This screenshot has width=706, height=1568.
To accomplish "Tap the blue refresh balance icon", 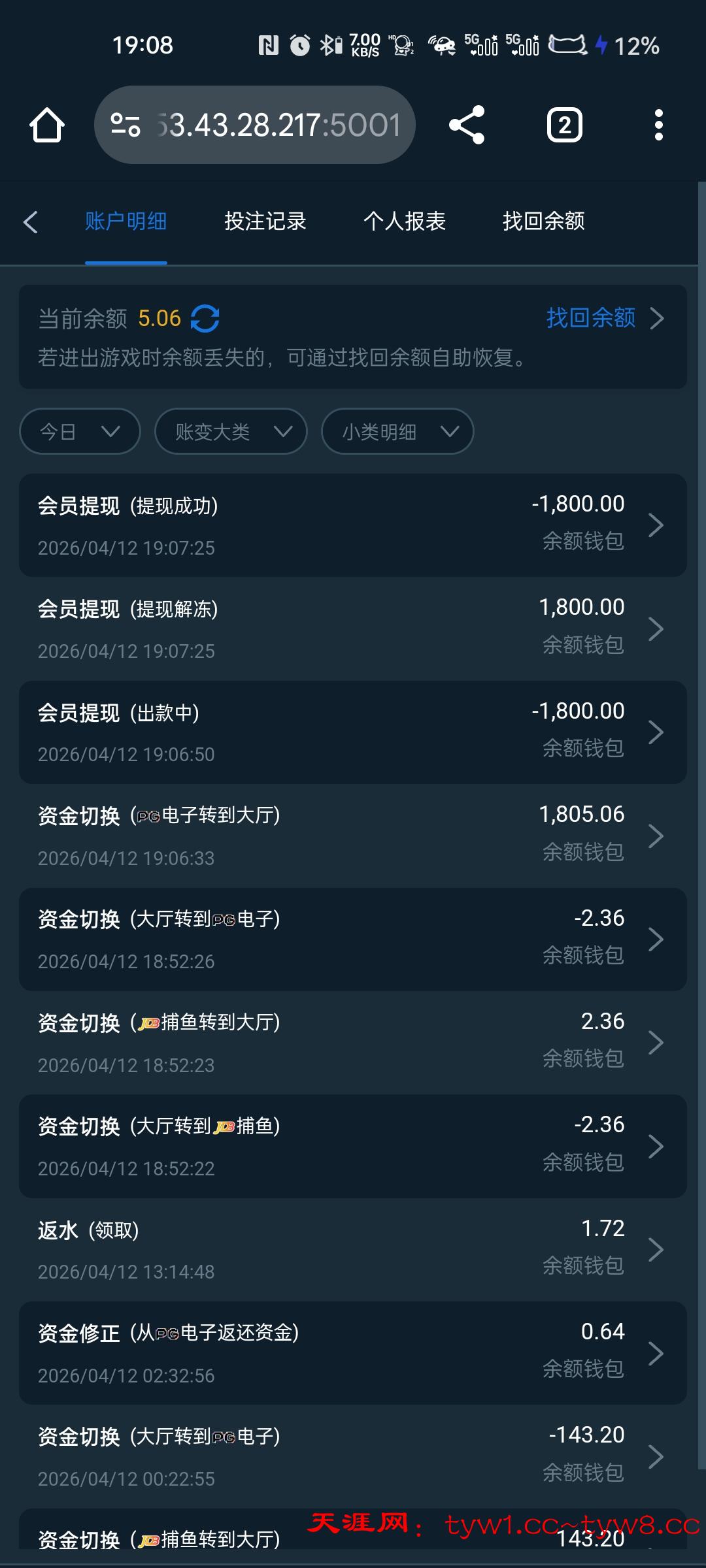I will click(205, 319).
